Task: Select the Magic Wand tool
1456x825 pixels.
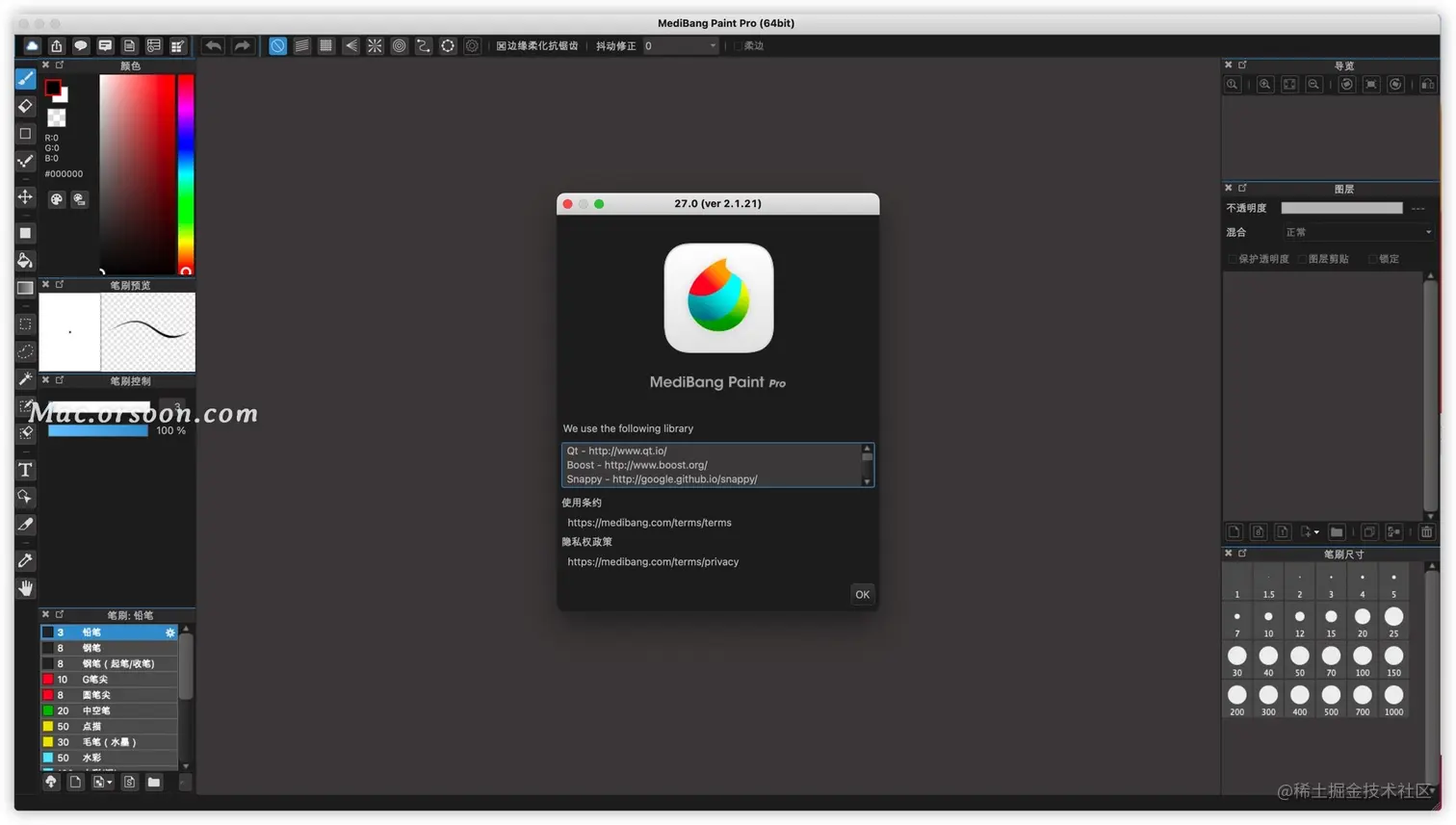Action: point(26,378)
